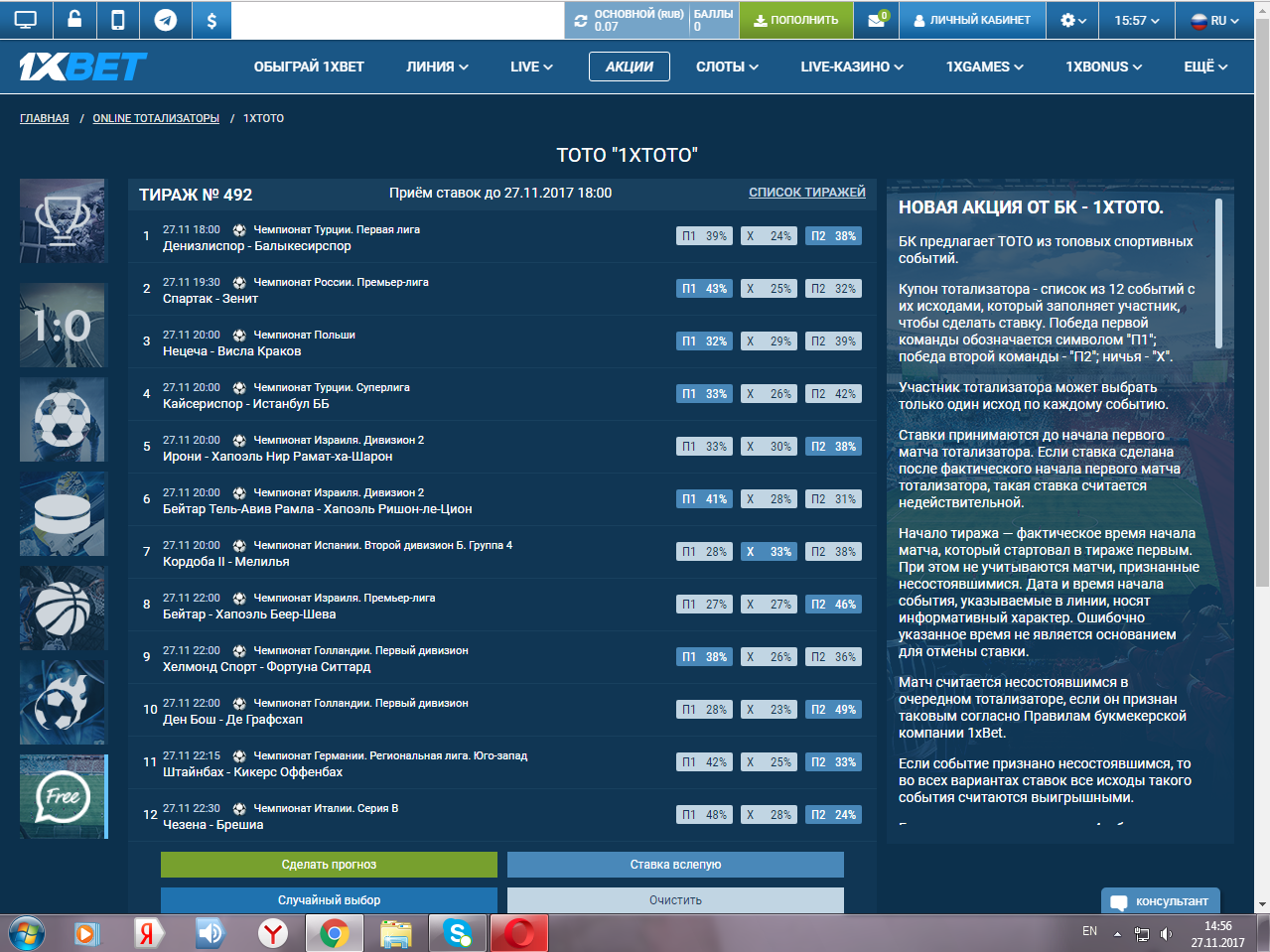Click match row Штайнбах - Кикерс Оффенбах
Viewport: 1270px width, 952px height.
tap(502, 762)
